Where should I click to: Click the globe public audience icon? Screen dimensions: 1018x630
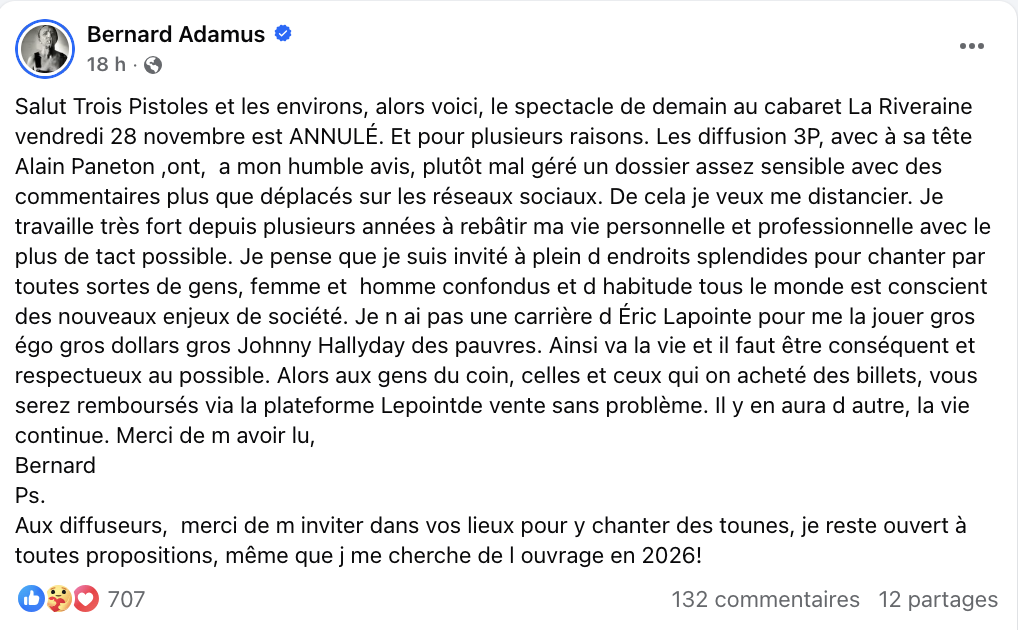(152, 65)
